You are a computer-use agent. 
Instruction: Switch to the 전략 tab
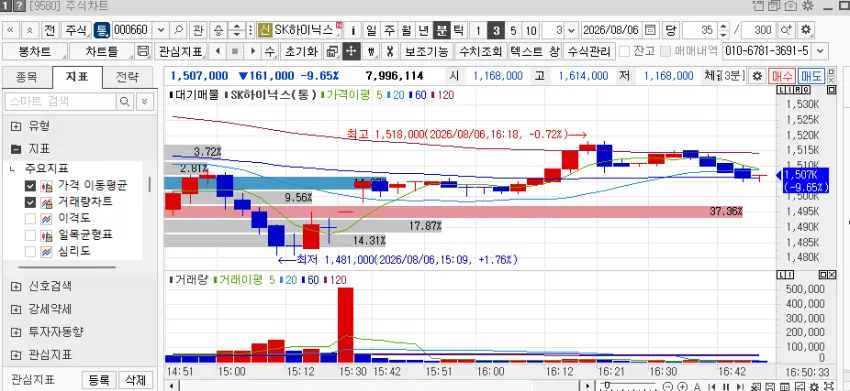click(x=127, y=77)
